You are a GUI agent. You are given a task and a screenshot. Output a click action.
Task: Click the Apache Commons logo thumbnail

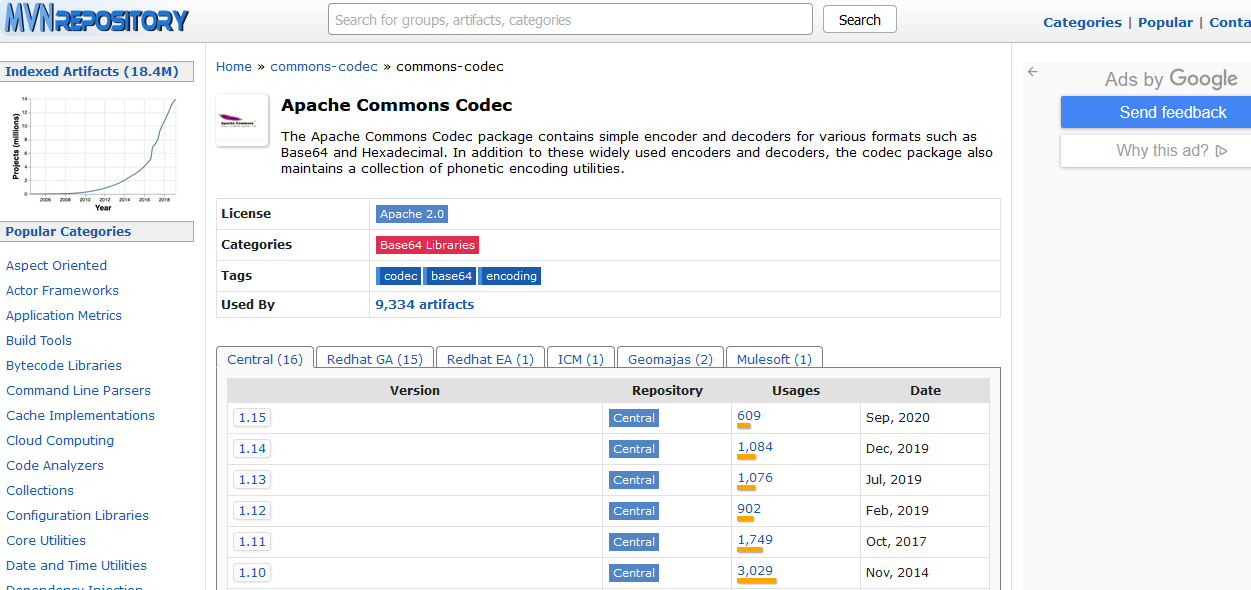point(242,120)
